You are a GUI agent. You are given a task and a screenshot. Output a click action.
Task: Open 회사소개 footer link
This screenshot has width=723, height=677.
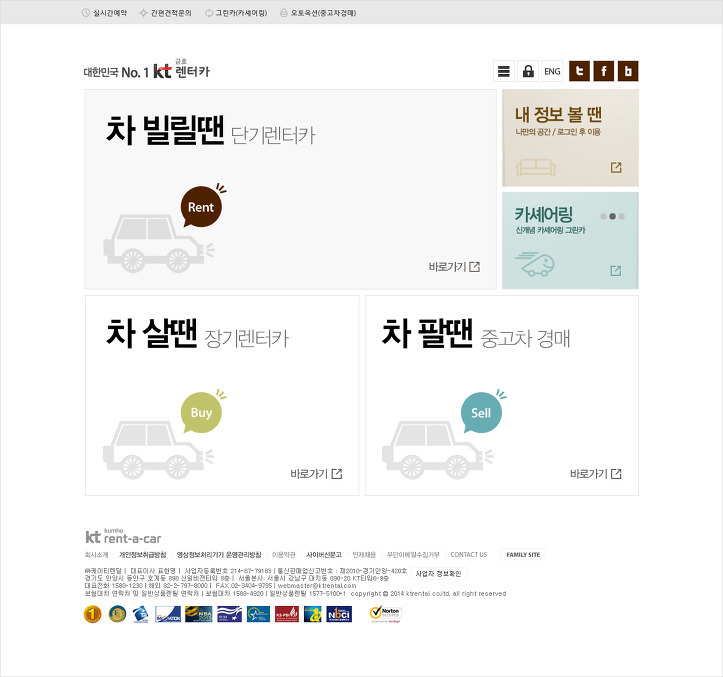pos(96,555)
